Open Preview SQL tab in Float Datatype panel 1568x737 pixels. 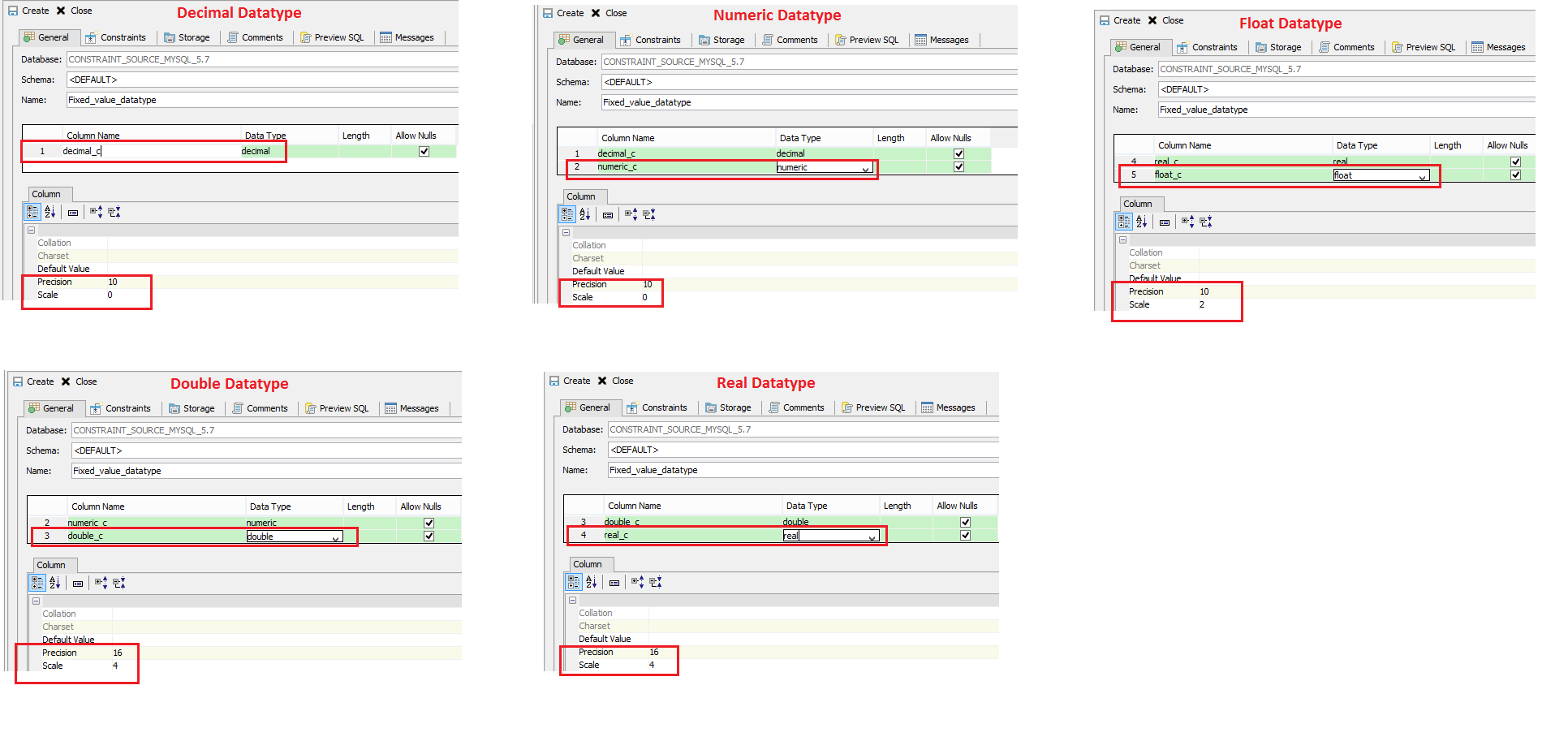(1424, 47)
